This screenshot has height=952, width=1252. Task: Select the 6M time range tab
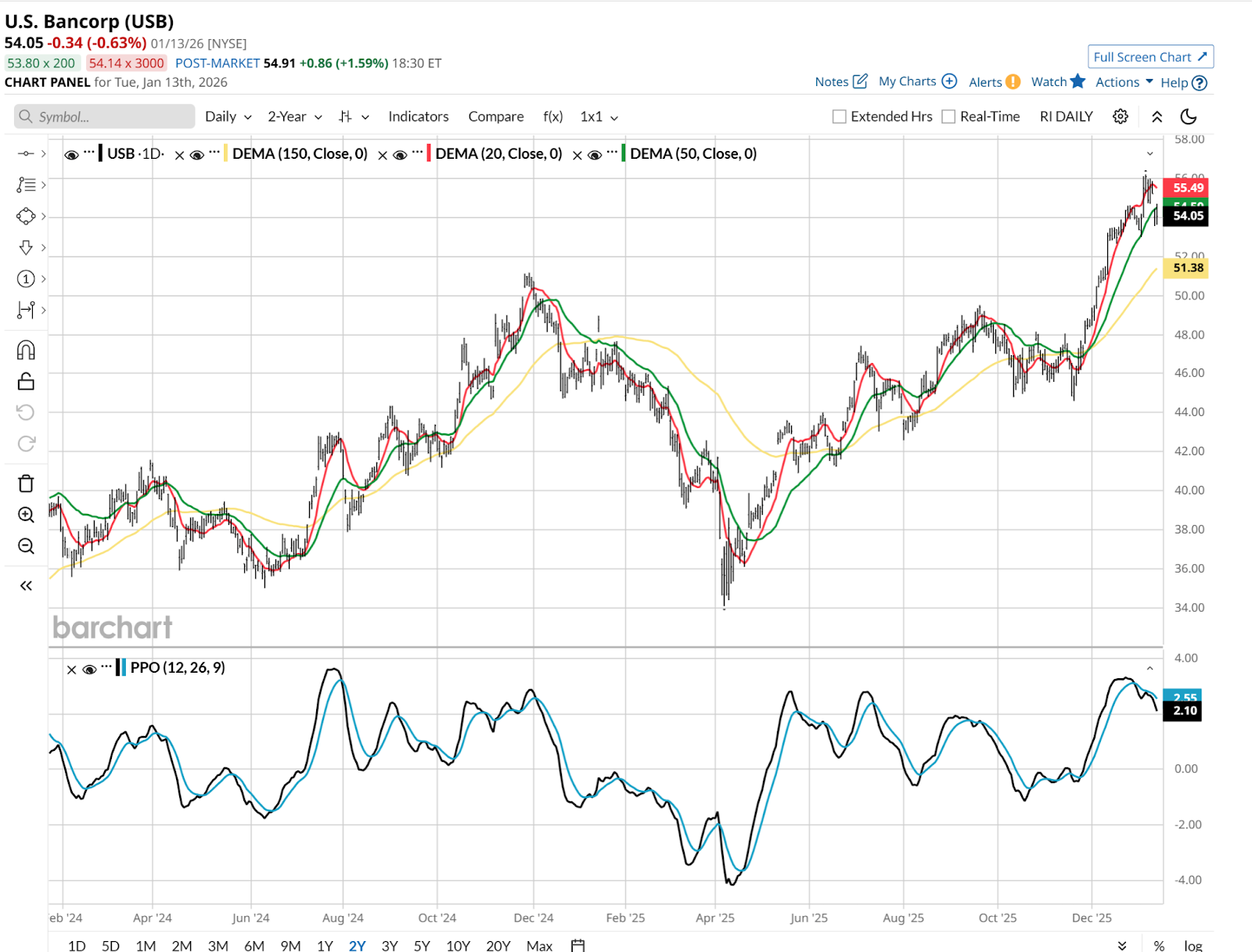(254, 945)
